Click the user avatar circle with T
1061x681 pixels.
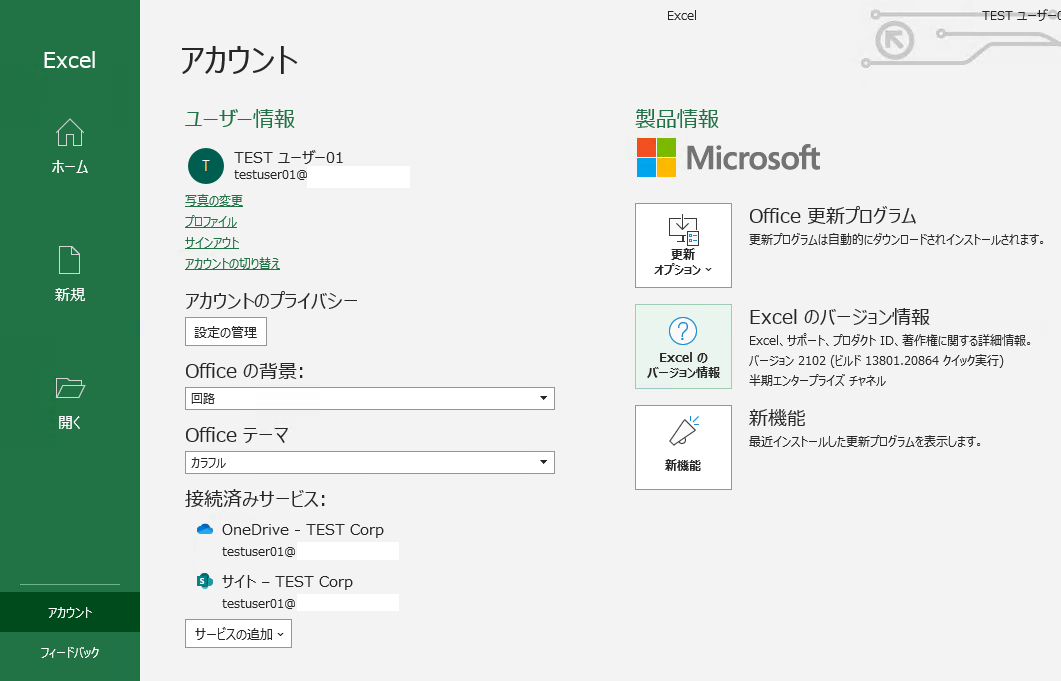pos(206,166)
